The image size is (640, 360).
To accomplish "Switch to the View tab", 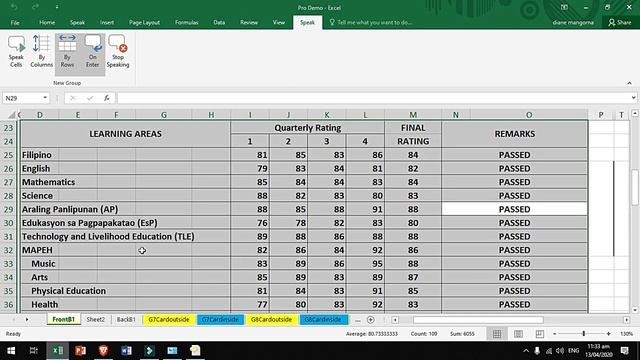I will (279, 22).
